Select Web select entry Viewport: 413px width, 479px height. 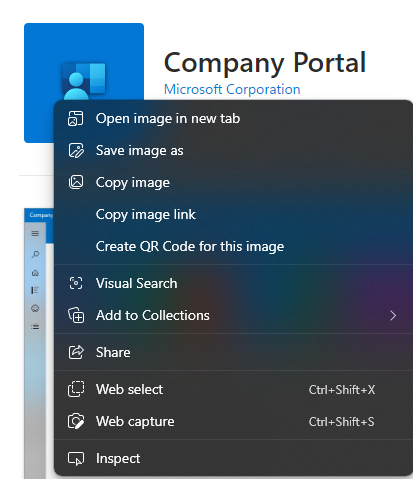[233, 389]
